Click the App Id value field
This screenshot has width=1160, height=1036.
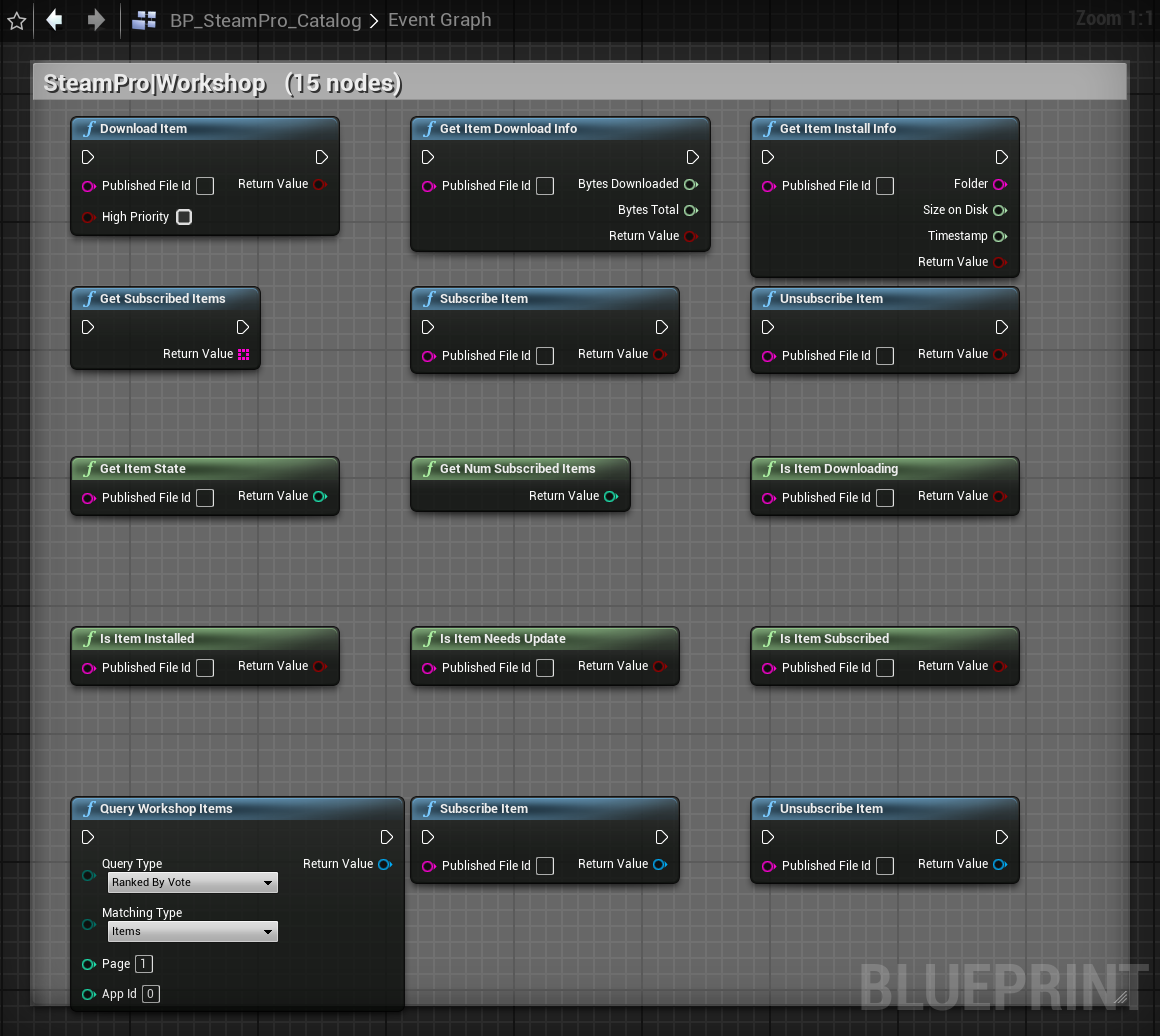[x=150, y=995]
